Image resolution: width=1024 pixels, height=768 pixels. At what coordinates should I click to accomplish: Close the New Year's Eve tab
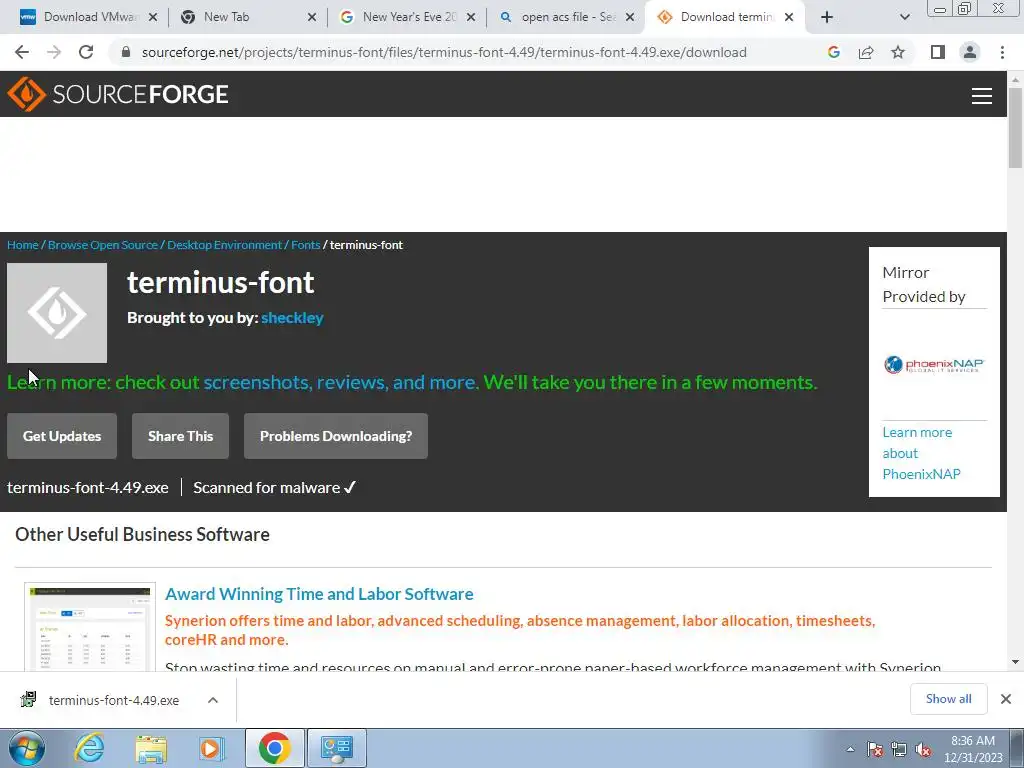(471, 17)
